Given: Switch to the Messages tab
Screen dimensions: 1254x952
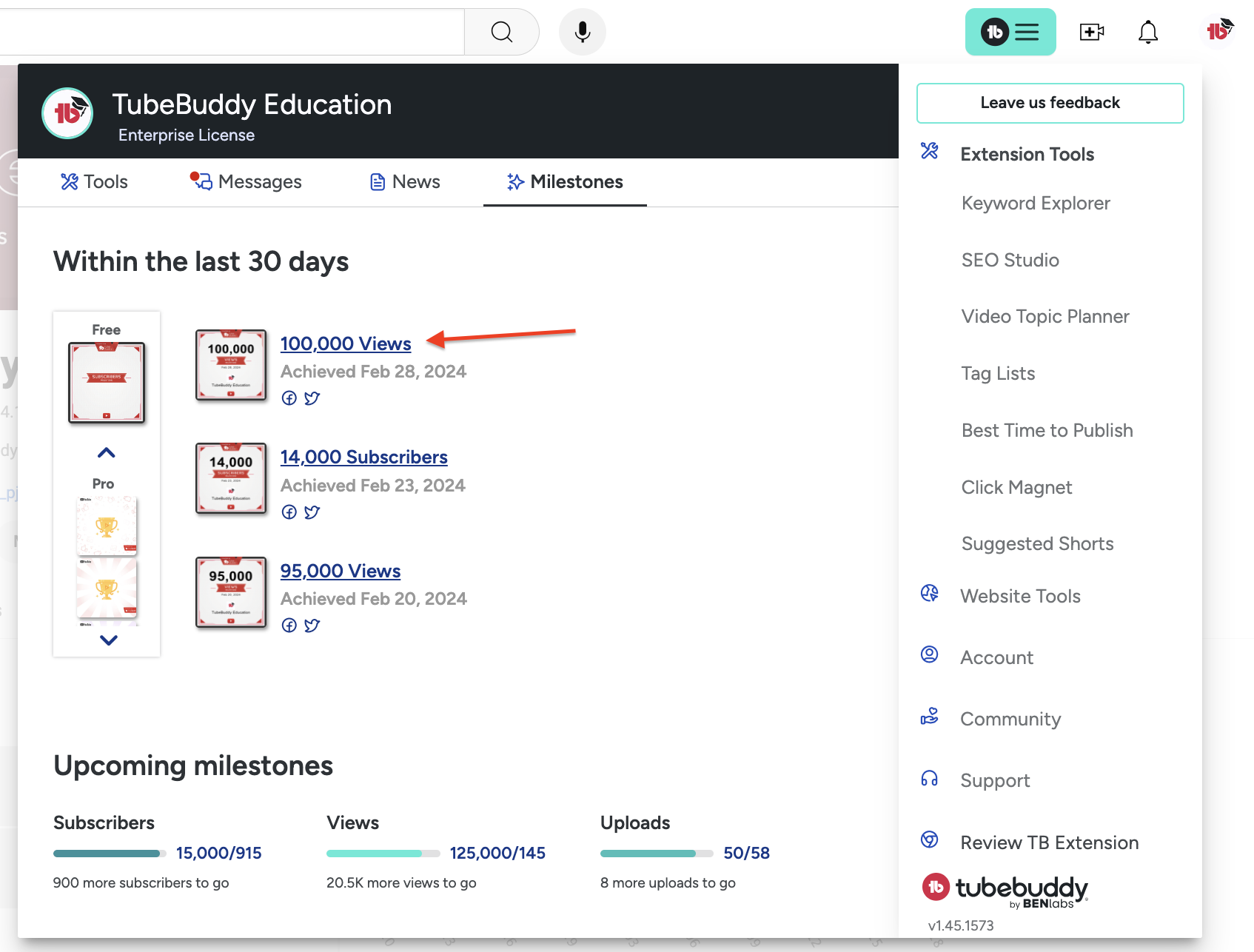Looking at the screenshot, I should pyautogui.click(x=246, y=182).
